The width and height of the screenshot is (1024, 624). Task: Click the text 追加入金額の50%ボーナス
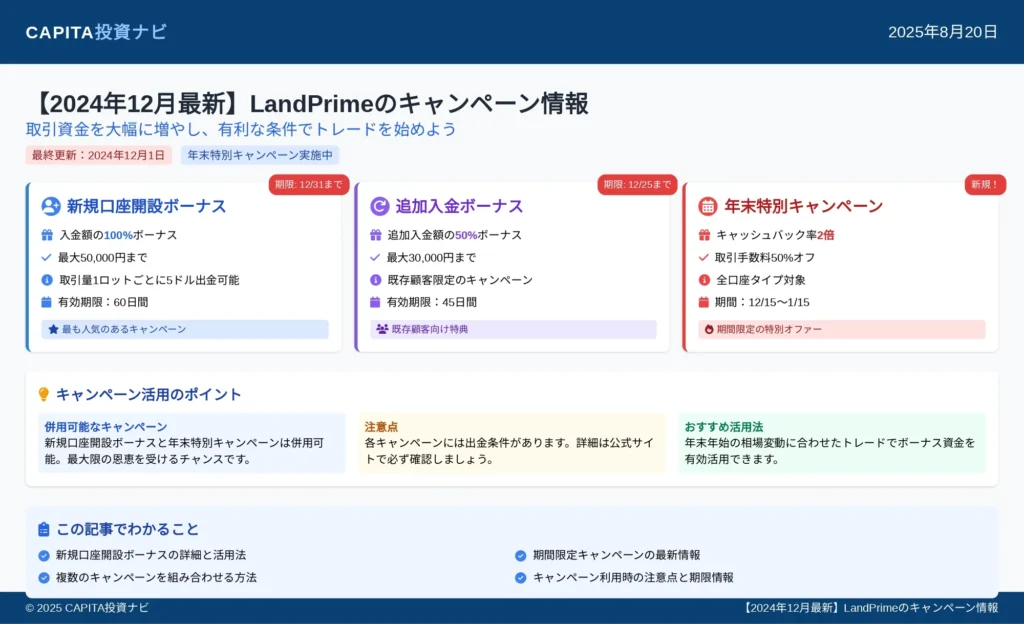tap(455, 235)
